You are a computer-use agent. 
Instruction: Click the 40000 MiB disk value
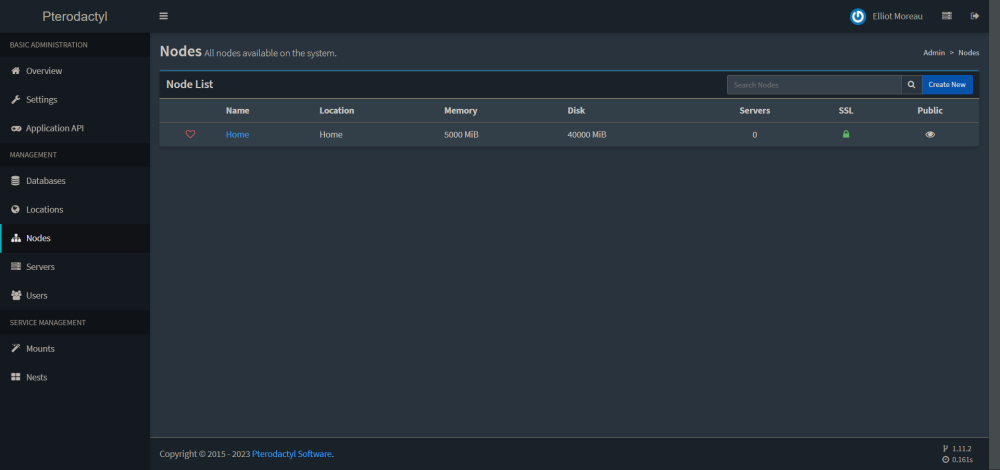pos(587,135)
